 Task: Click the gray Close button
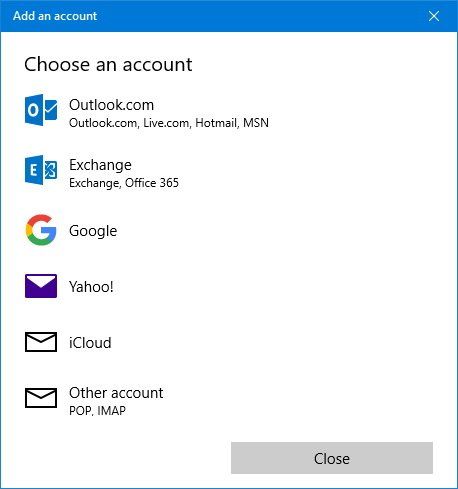point(332,458)
